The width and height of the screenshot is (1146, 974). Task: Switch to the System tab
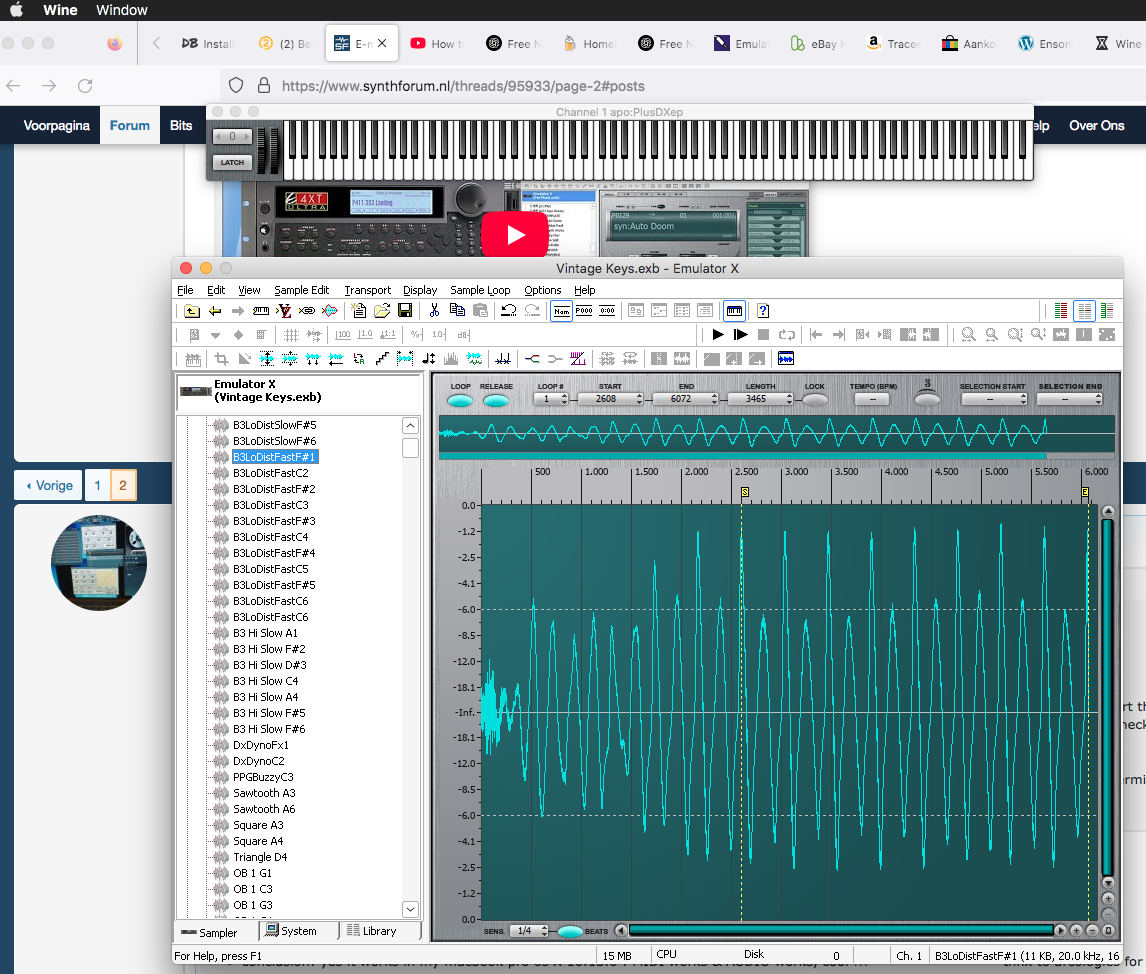[291, 931]
